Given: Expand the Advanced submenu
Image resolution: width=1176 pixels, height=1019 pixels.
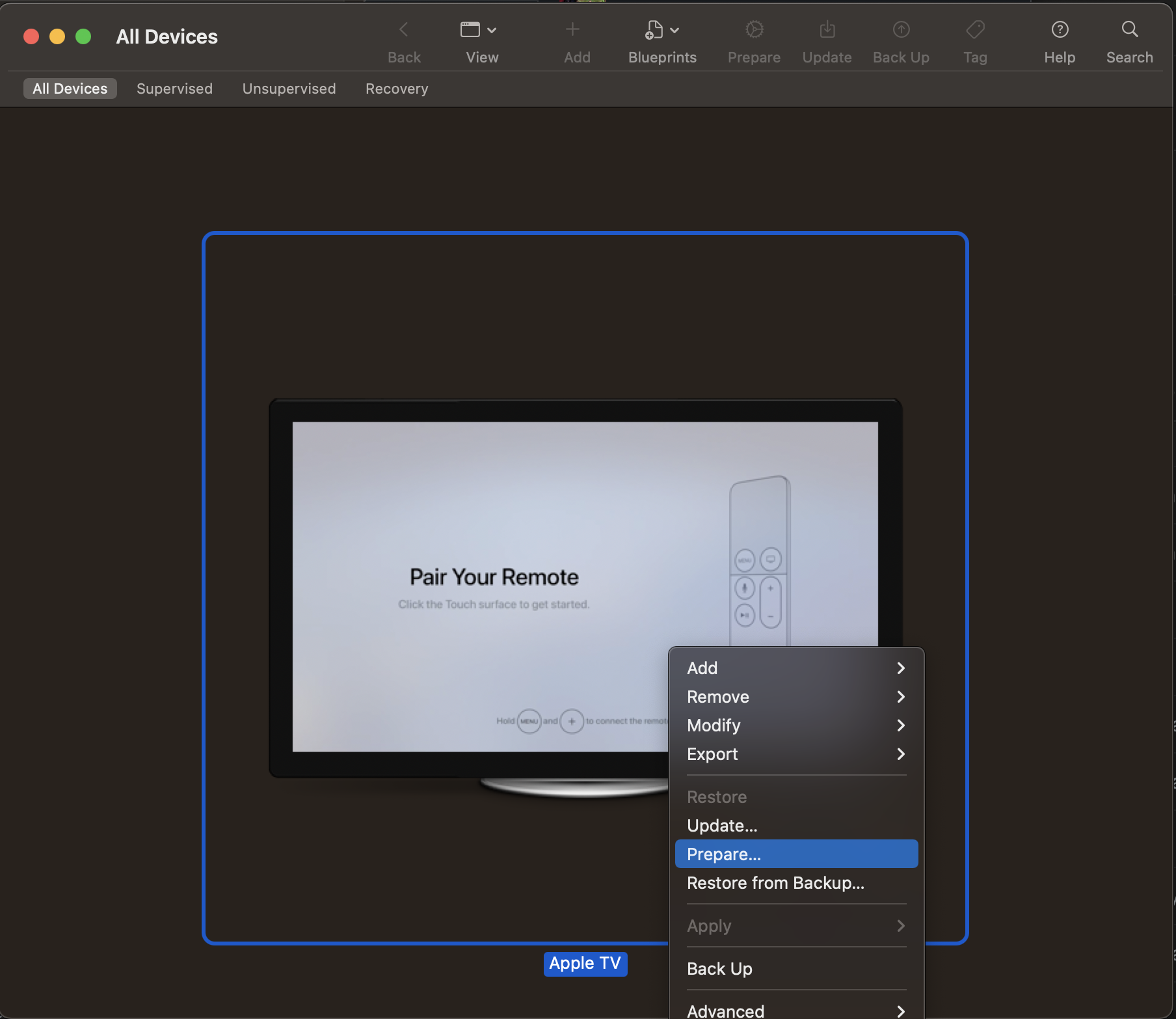Looking at the screenshot, I should coord(796,1011).
